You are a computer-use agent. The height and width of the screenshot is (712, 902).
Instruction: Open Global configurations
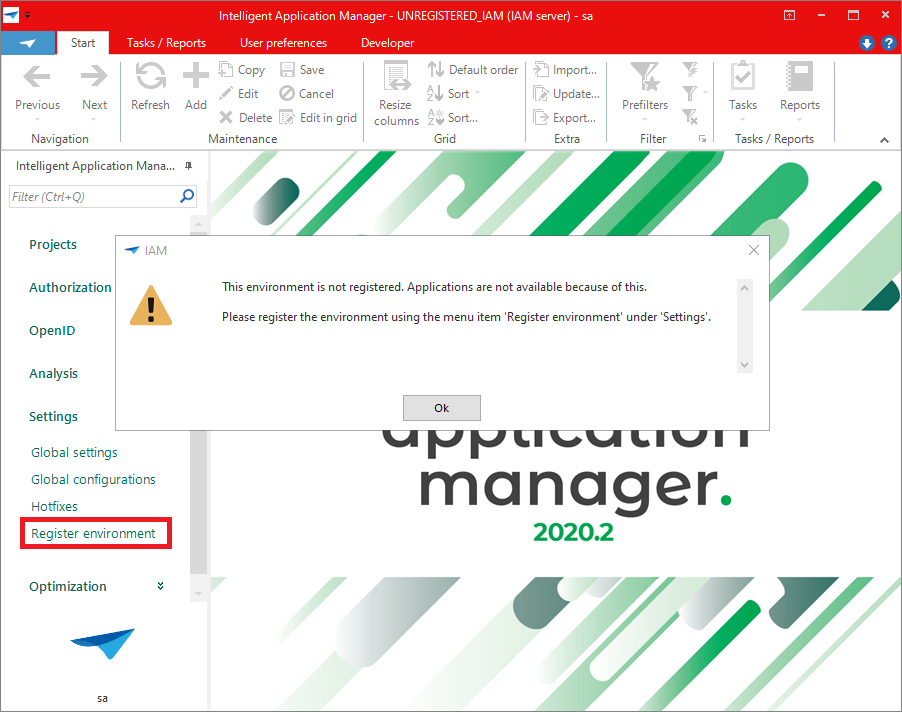point(93,480)
